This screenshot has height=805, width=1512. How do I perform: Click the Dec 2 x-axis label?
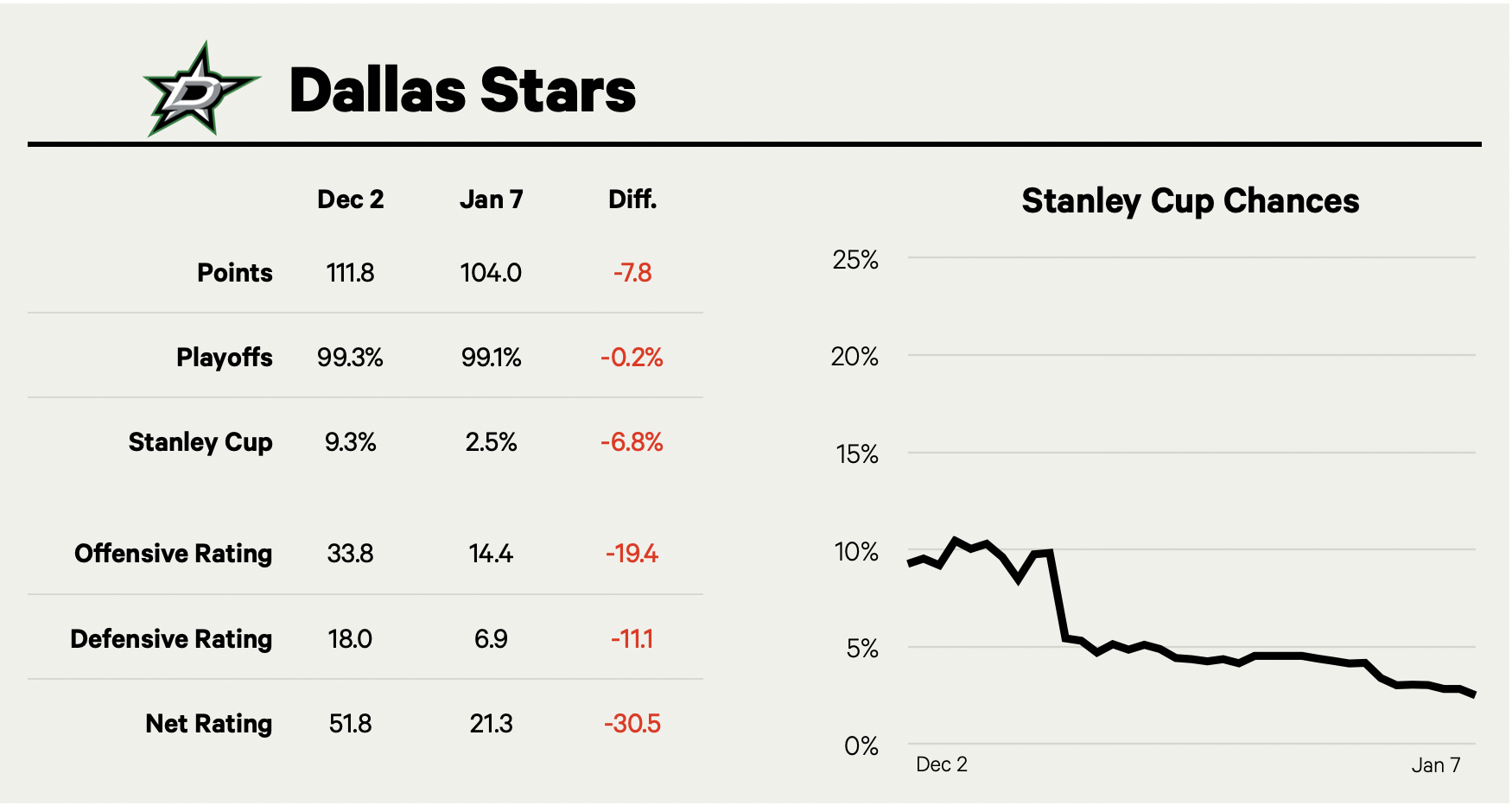pyautogui.click(x=941, y=764)
